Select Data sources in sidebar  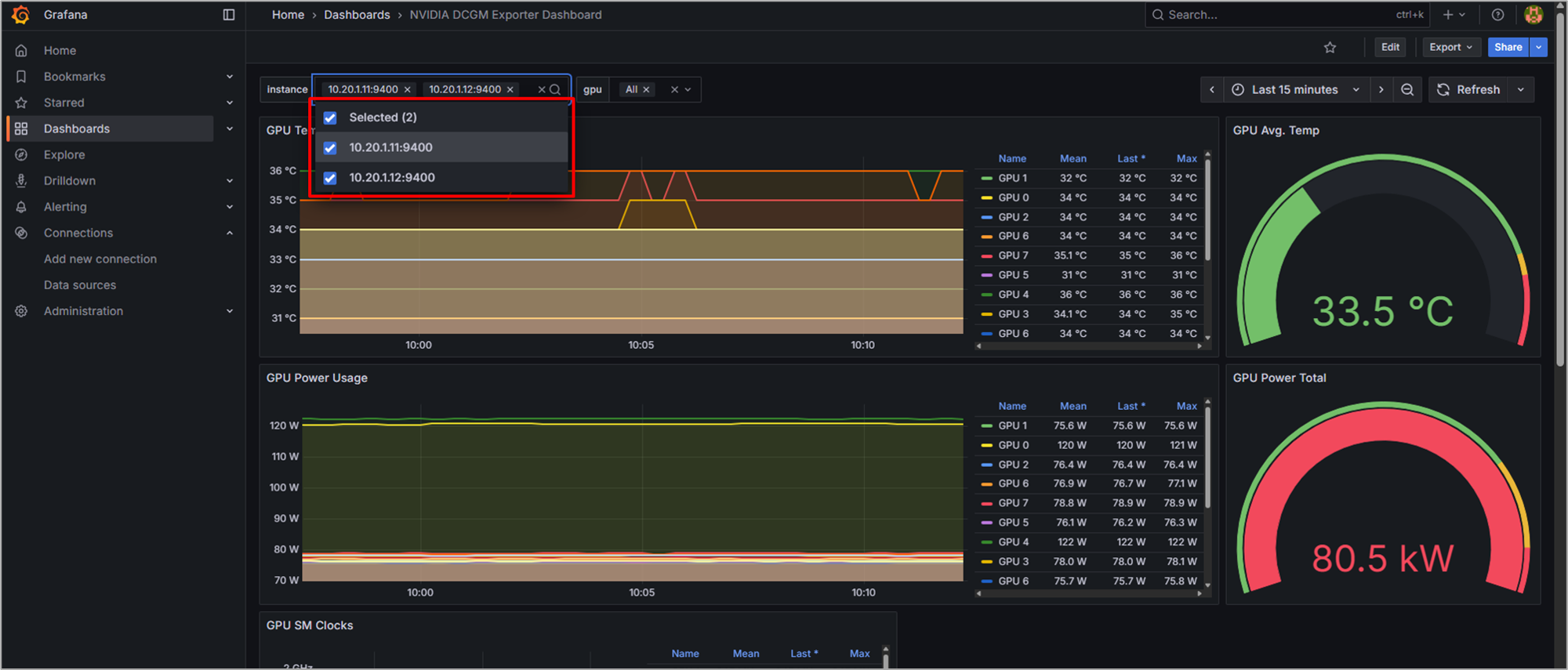[x=80, y=285]
